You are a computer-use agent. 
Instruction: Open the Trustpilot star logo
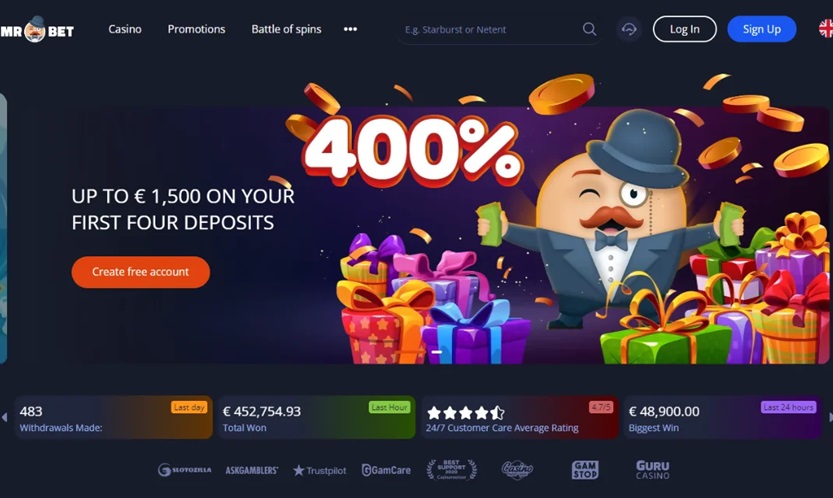(x=319, y=470)
